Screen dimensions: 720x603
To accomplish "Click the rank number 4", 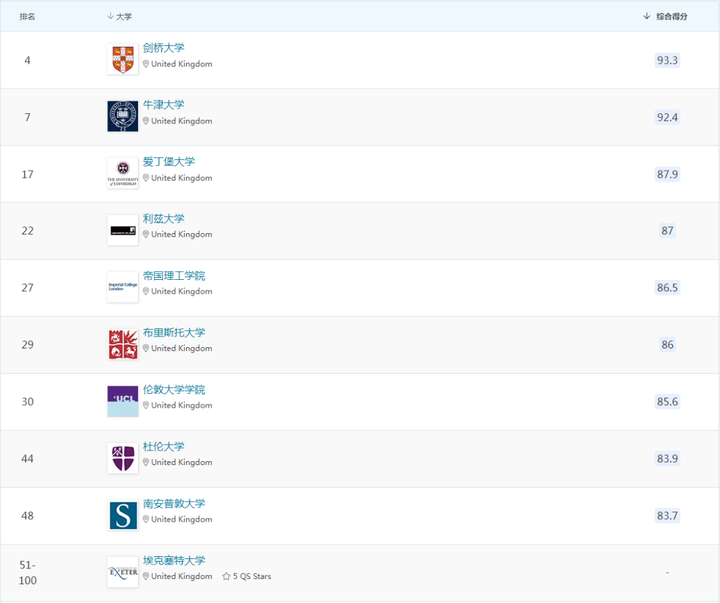I will point(28,60).
